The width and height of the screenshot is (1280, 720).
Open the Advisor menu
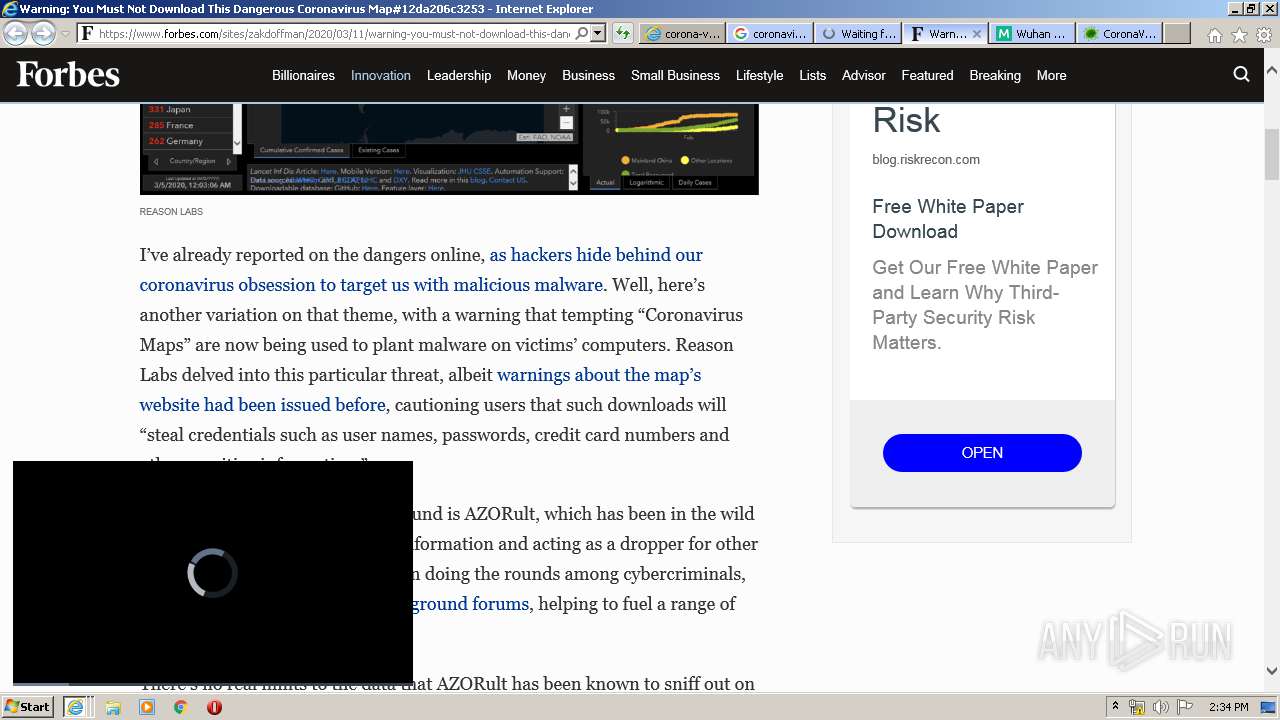(x=864, y=75)
